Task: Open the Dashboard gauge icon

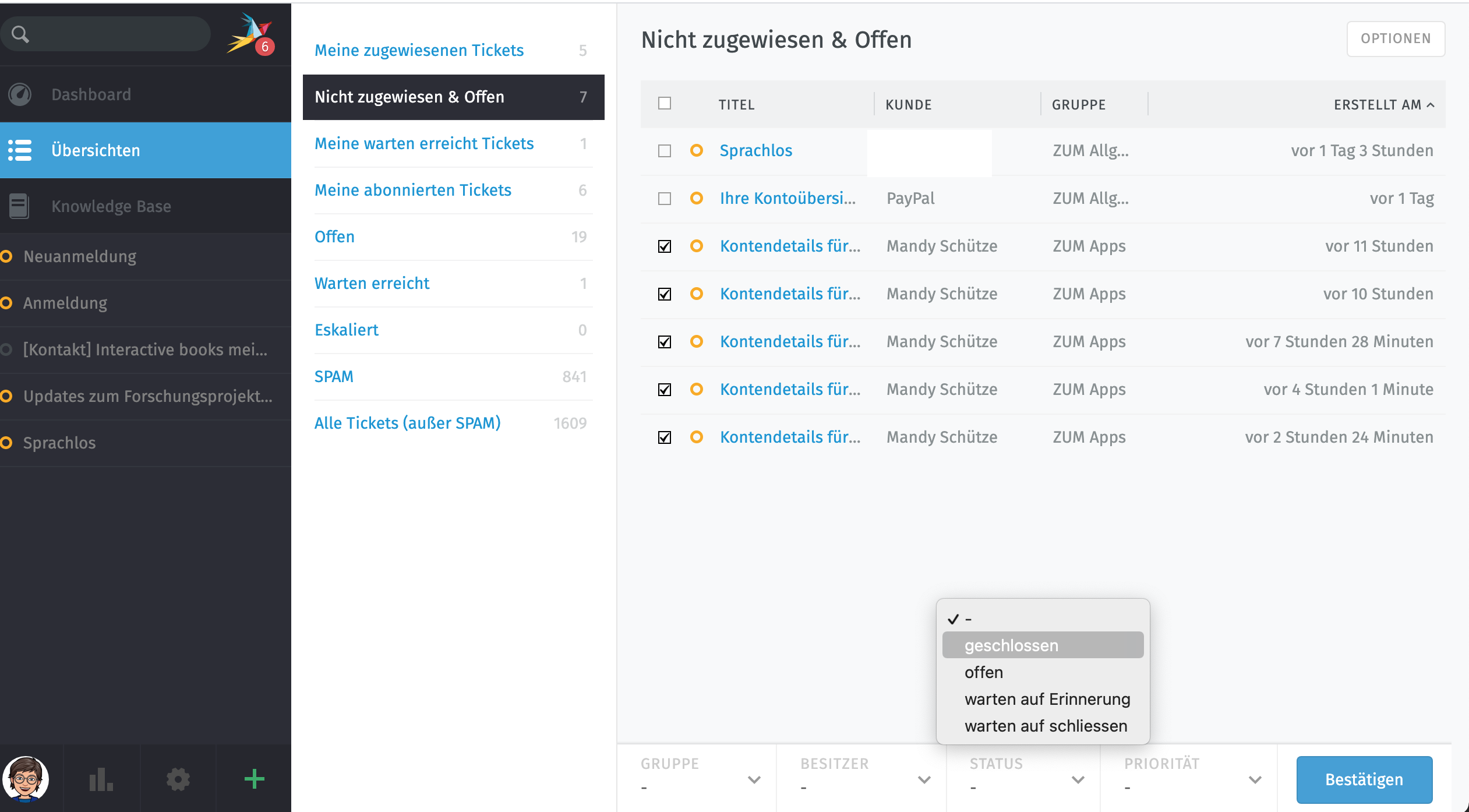Action: 20,94
